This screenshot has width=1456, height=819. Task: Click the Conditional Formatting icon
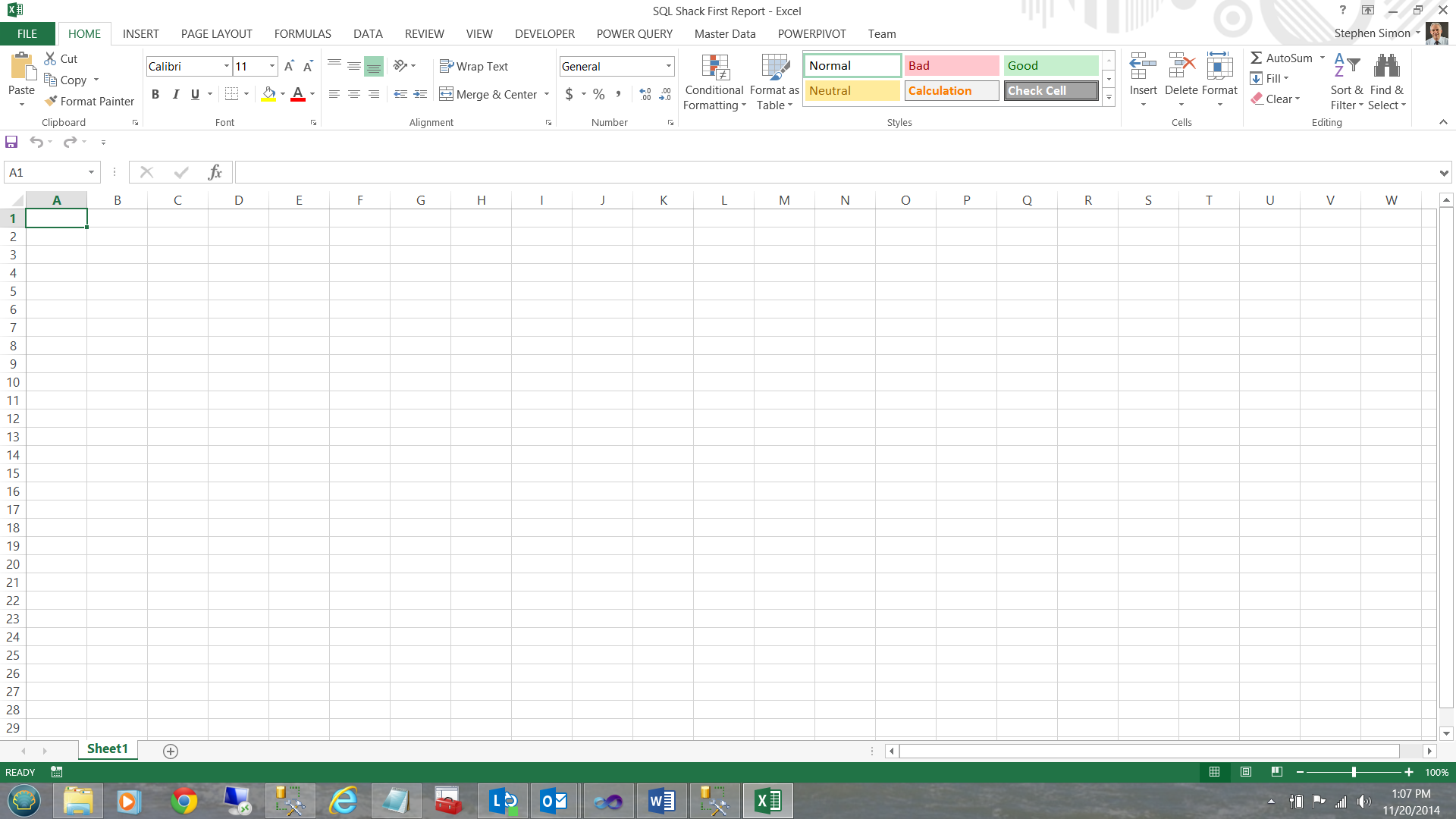pos(714,68)
